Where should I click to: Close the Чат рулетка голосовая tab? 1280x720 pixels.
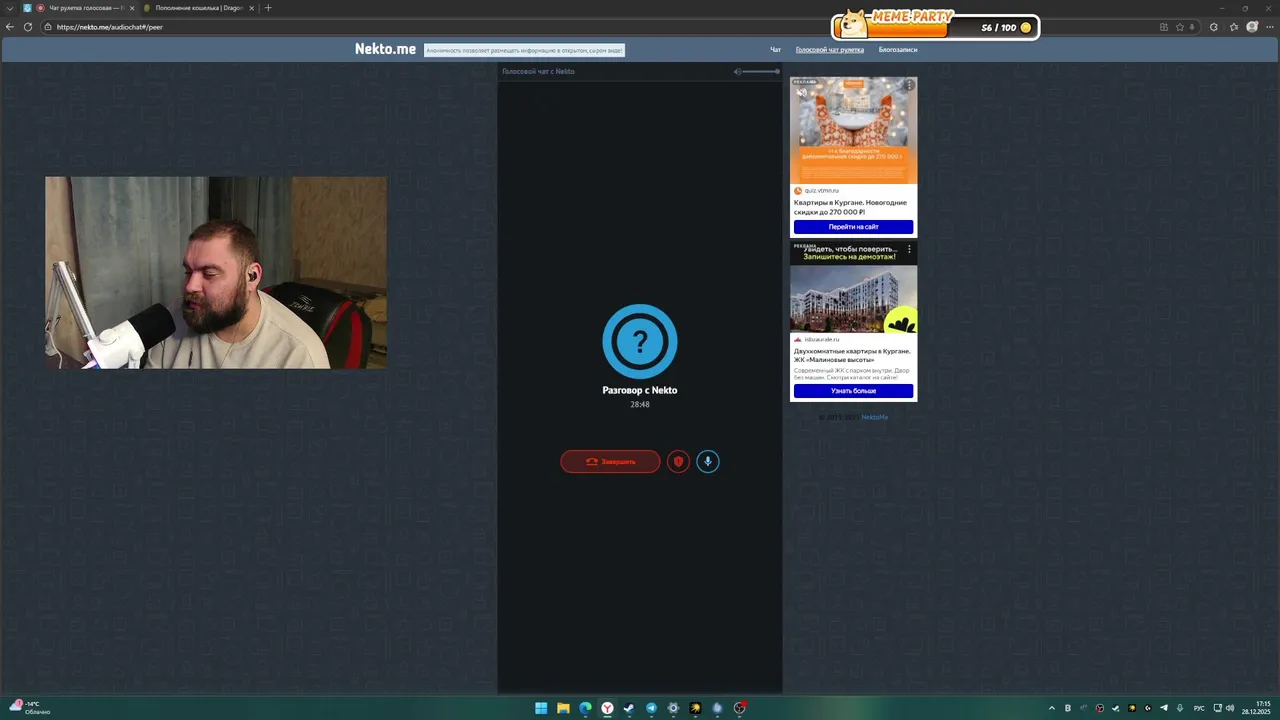132,8
